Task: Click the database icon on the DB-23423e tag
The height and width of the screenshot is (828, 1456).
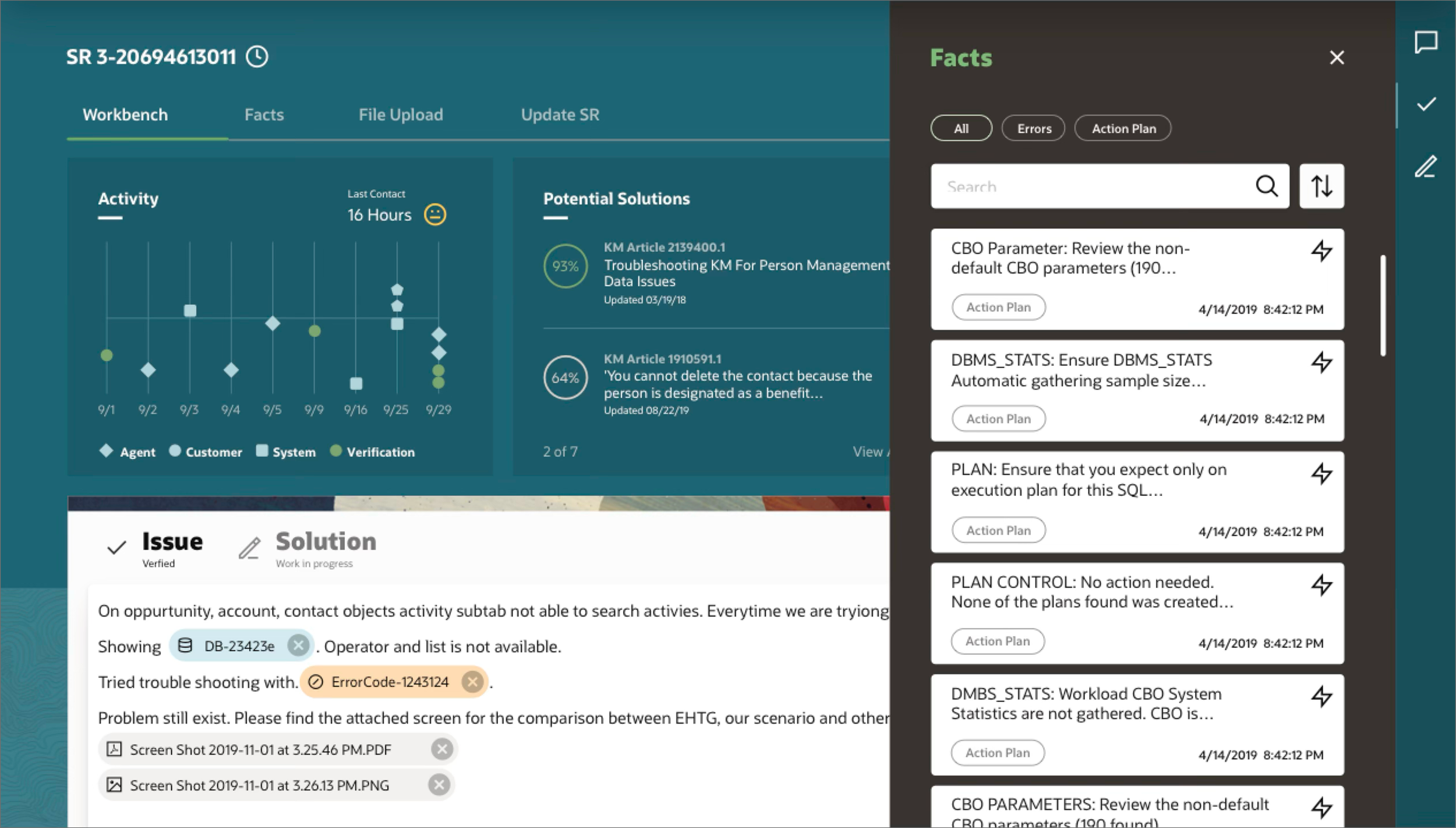Action: pyautogui.click(x=185, y=646)
